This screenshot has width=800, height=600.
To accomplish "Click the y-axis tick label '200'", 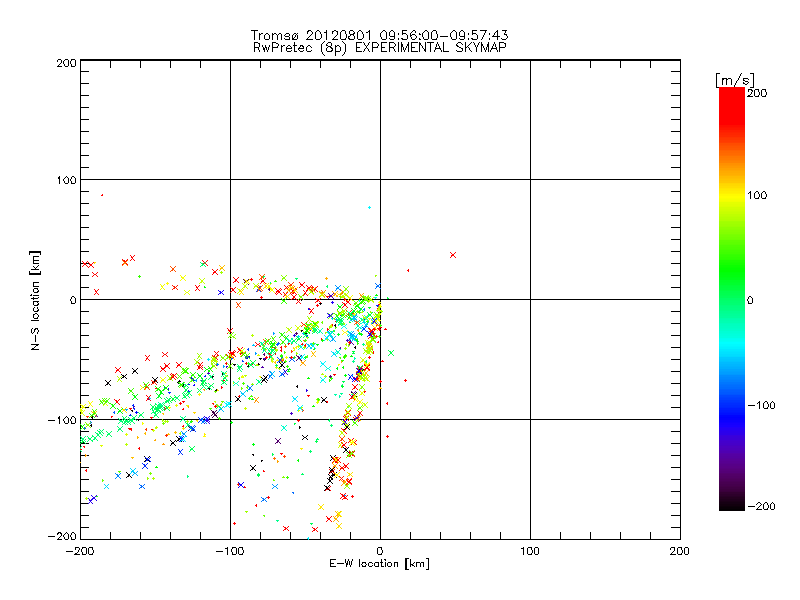I will point(66,63).
